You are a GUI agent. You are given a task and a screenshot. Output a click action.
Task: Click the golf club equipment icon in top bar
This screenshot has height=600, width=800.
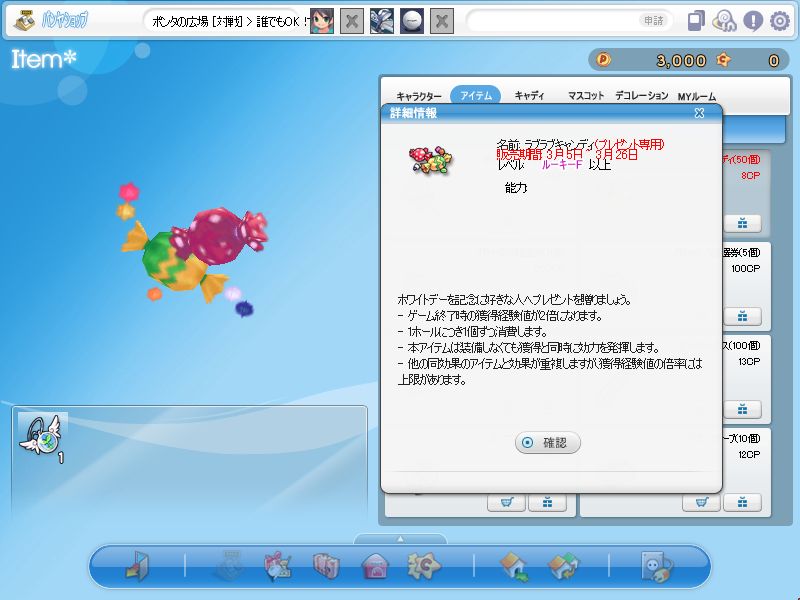pos(382,21)
